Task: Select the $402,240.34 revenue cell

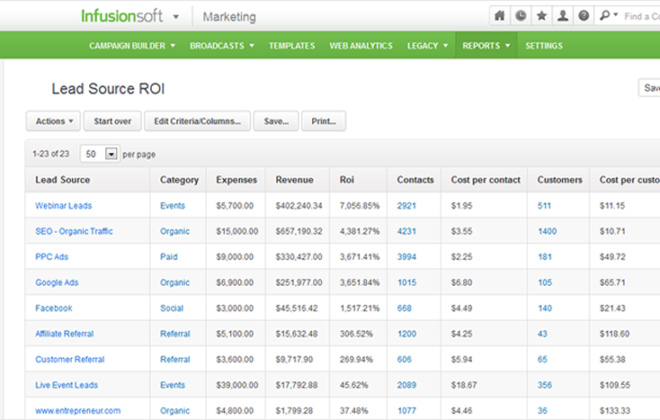Action: point(299,206)
